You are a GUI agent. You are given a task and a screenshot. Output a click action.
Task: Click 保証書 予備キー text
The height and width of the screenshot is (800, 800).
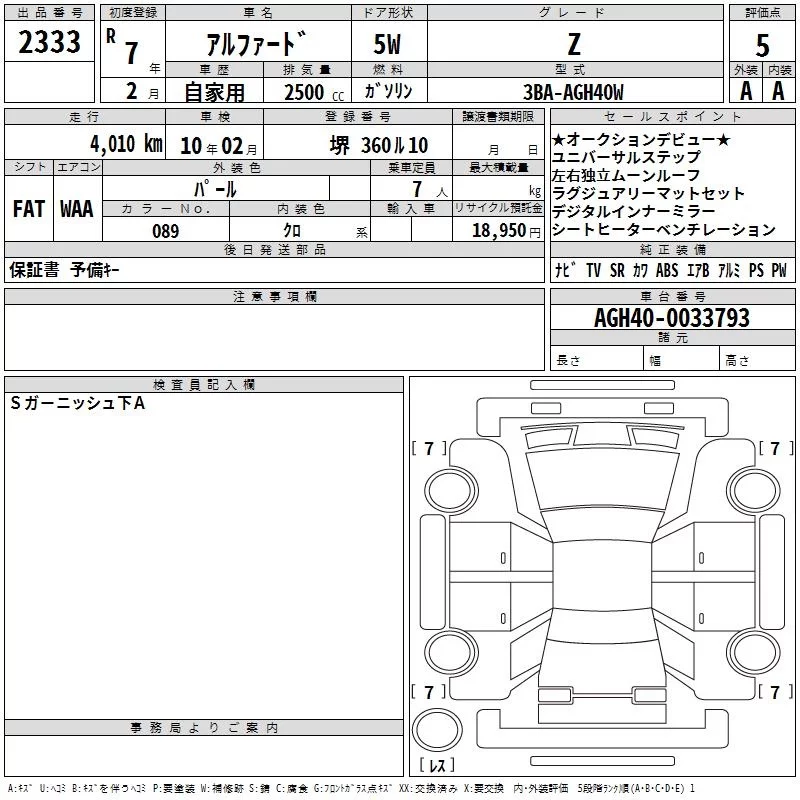(x=64, y=270)
